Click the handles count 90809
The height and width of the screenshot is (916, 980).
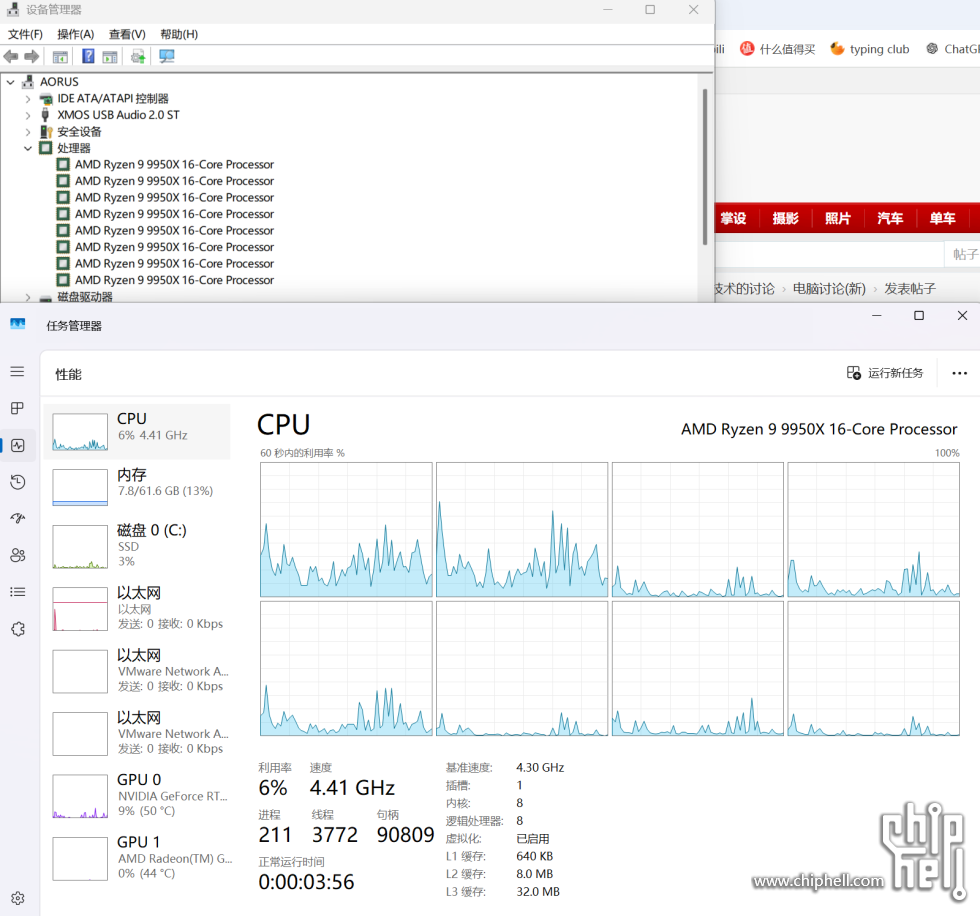click(405, 835)
